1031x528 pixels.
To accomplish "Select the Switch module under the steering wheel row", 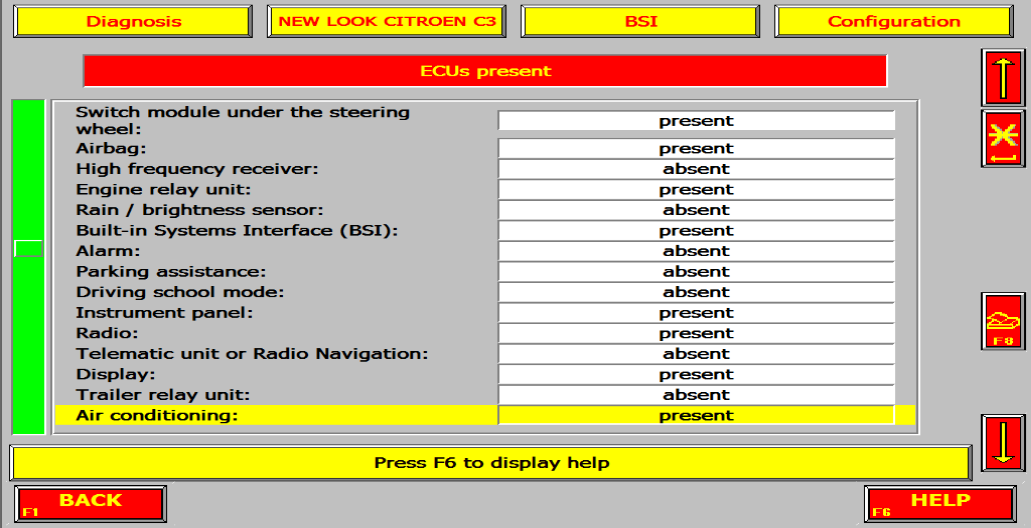I will coord(485,120).
